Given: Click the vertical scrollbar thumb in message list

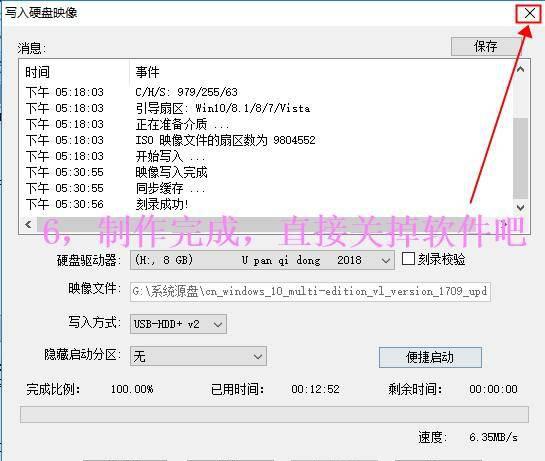Looking at the screenshot, I should point(520,158).
